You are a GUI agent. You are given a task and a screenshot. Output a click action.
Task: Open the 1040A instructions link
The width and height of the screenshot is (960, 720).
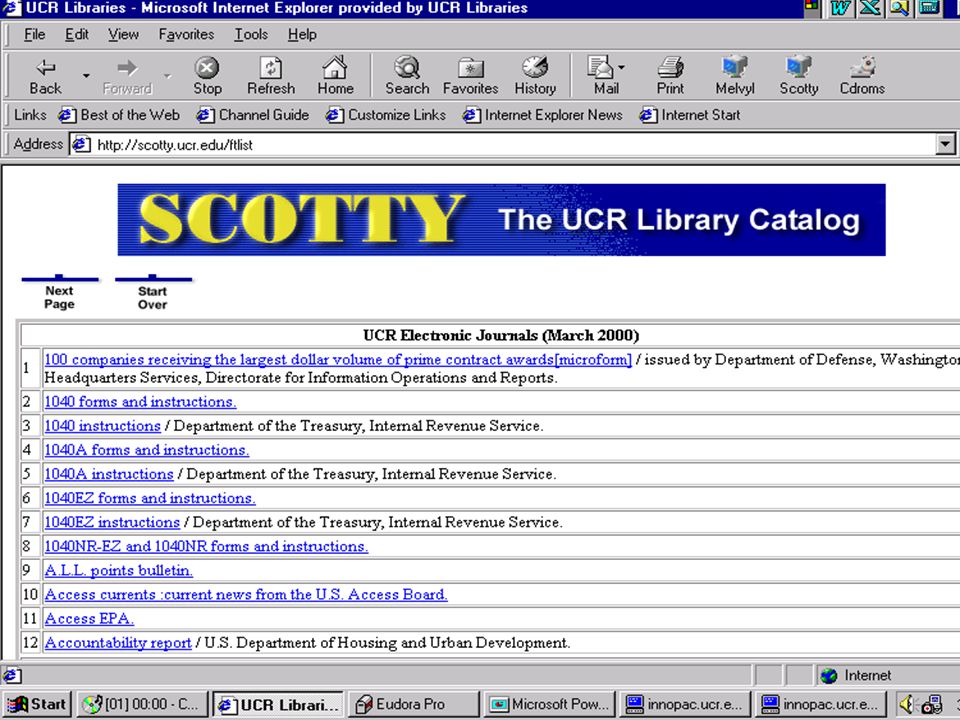pos(109,474)
